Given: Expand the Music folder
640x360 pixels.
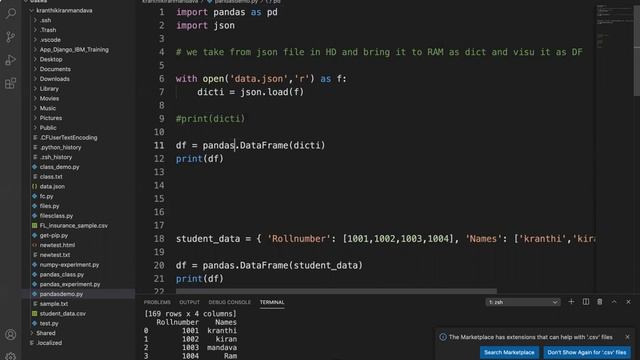Looking at the screenshot, I should pyautogui.click(x=48, y=108).
